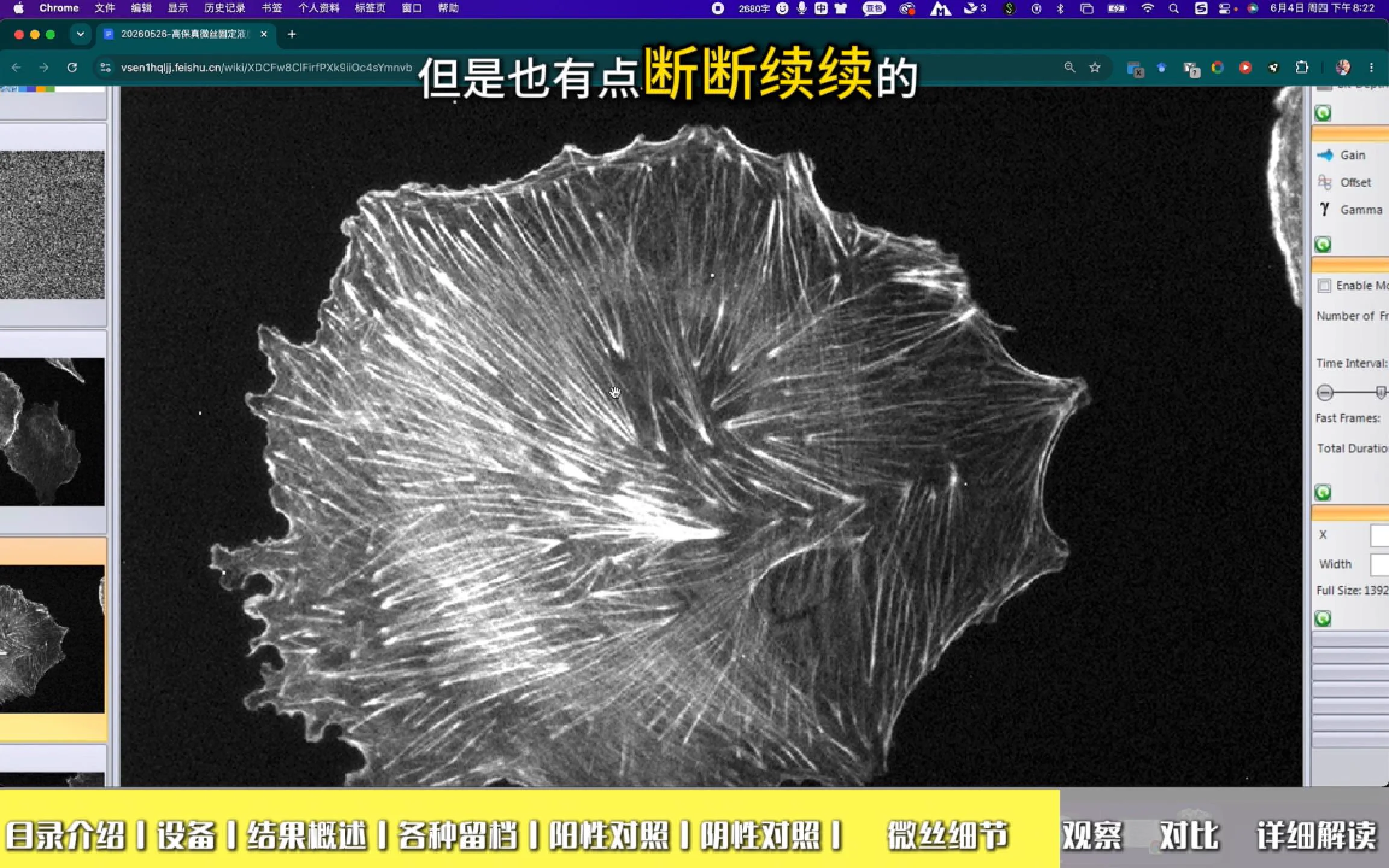The image size is (1389, 868).
Task: Select the Gamma adjustment icon
Action: click(x=1324, y=209)
